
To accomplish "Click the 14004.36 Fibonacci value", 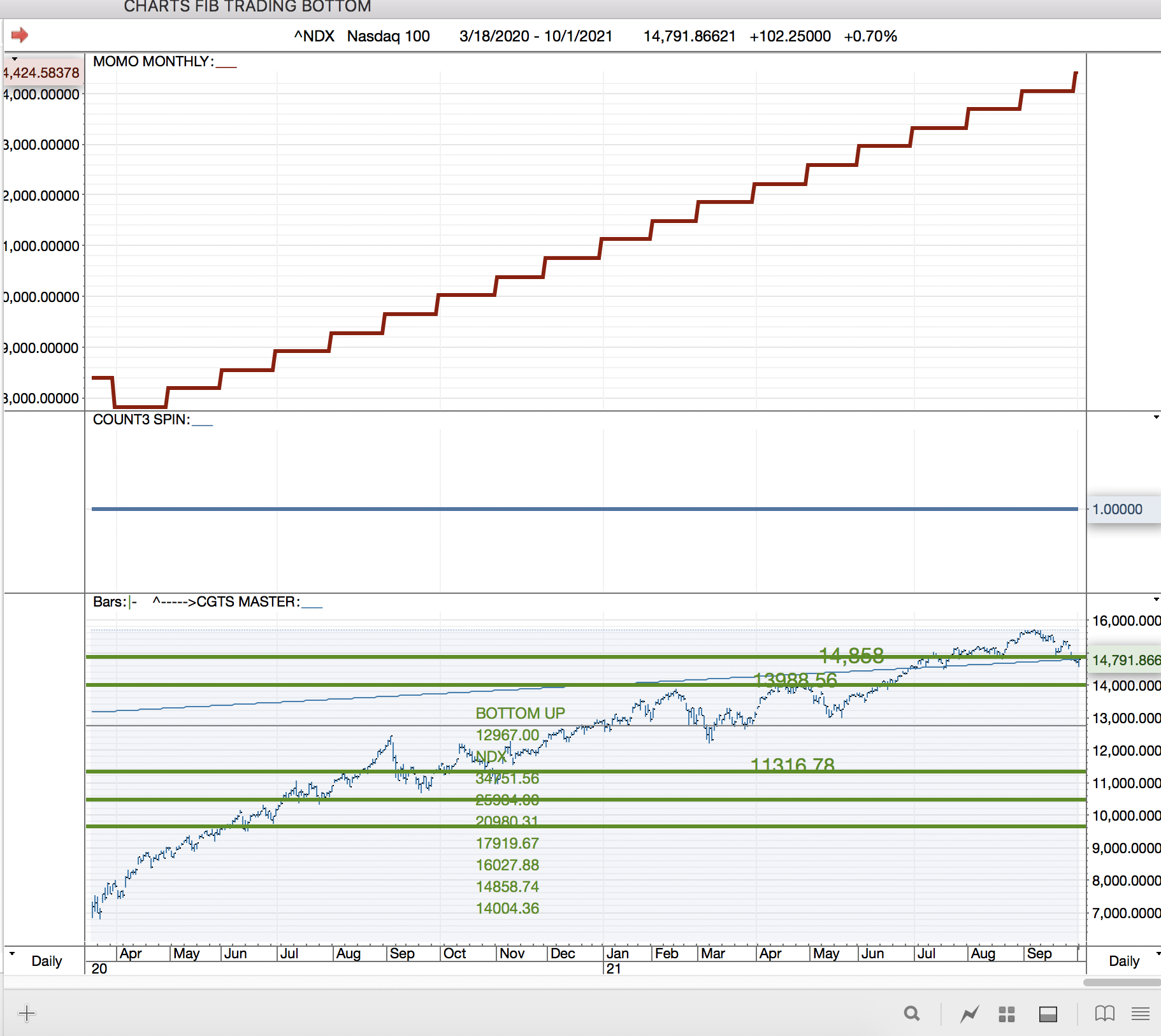I will tap(507, 908).
